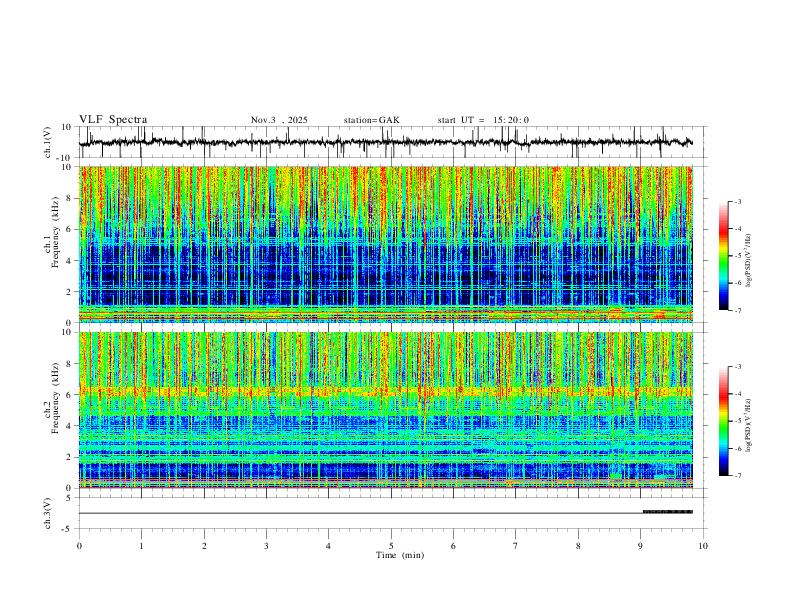
Task: Click inside the ch.1 spectrogram panel
Action: pos(385,244)
